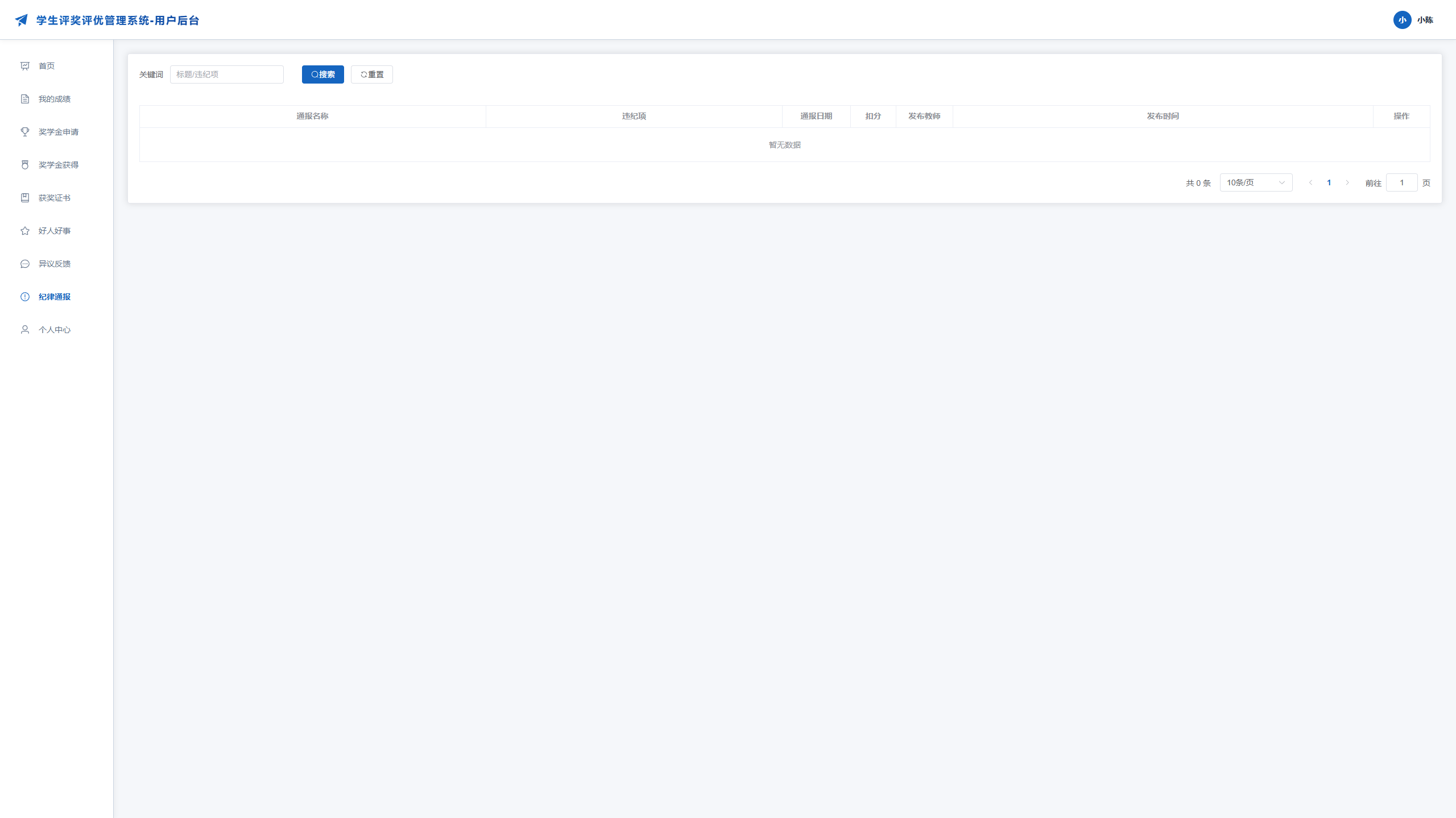
Task: Click the paper plane logo icon
Action: coord(22,20)
